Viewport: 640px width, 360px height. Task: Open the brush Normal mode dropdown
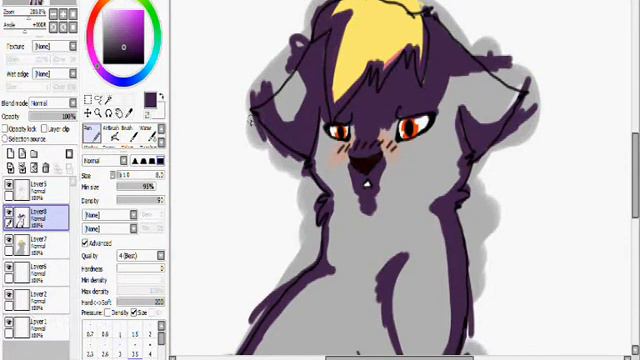pos(105,161)
